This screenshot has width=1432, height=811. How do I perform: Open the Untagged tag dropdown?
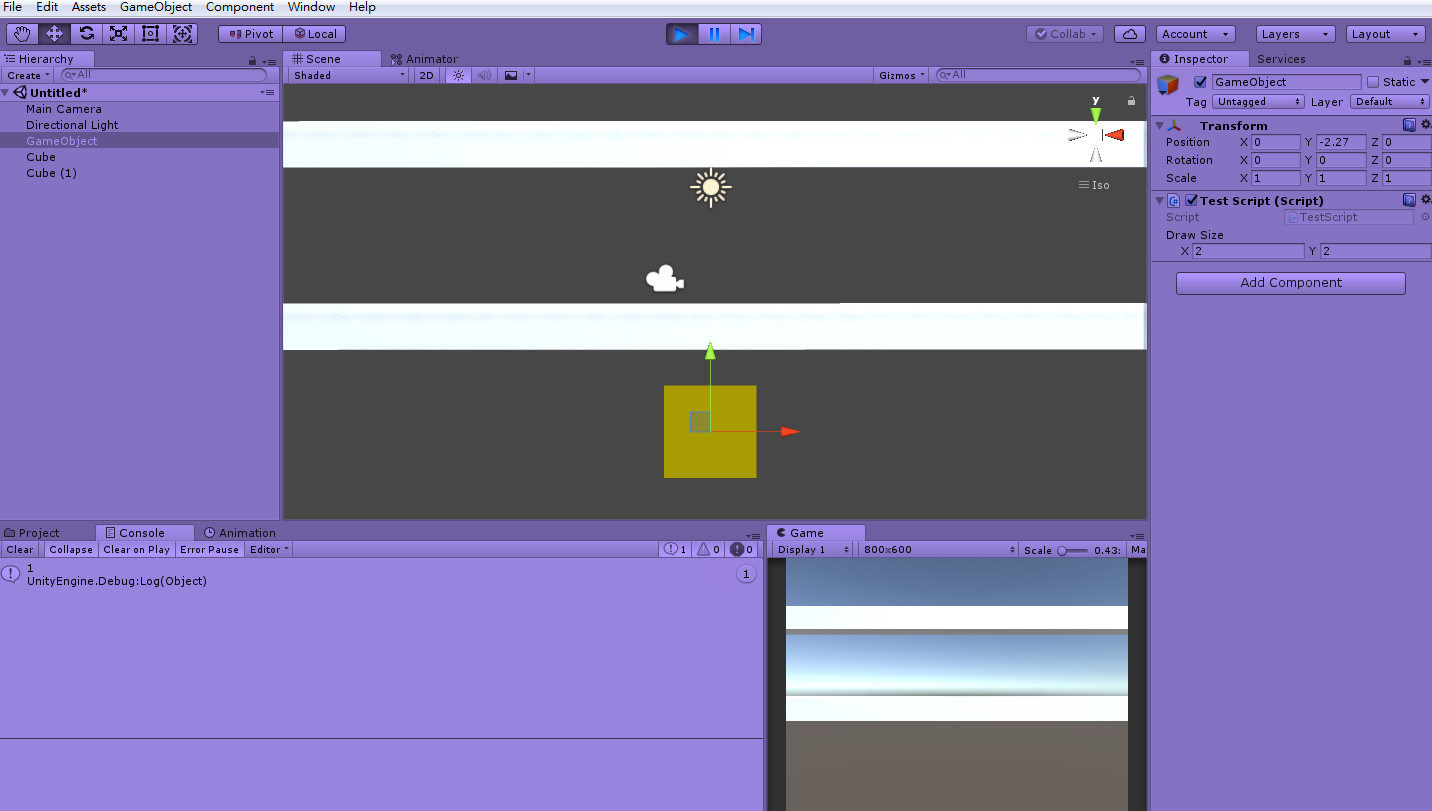[x=1257, y=101]
